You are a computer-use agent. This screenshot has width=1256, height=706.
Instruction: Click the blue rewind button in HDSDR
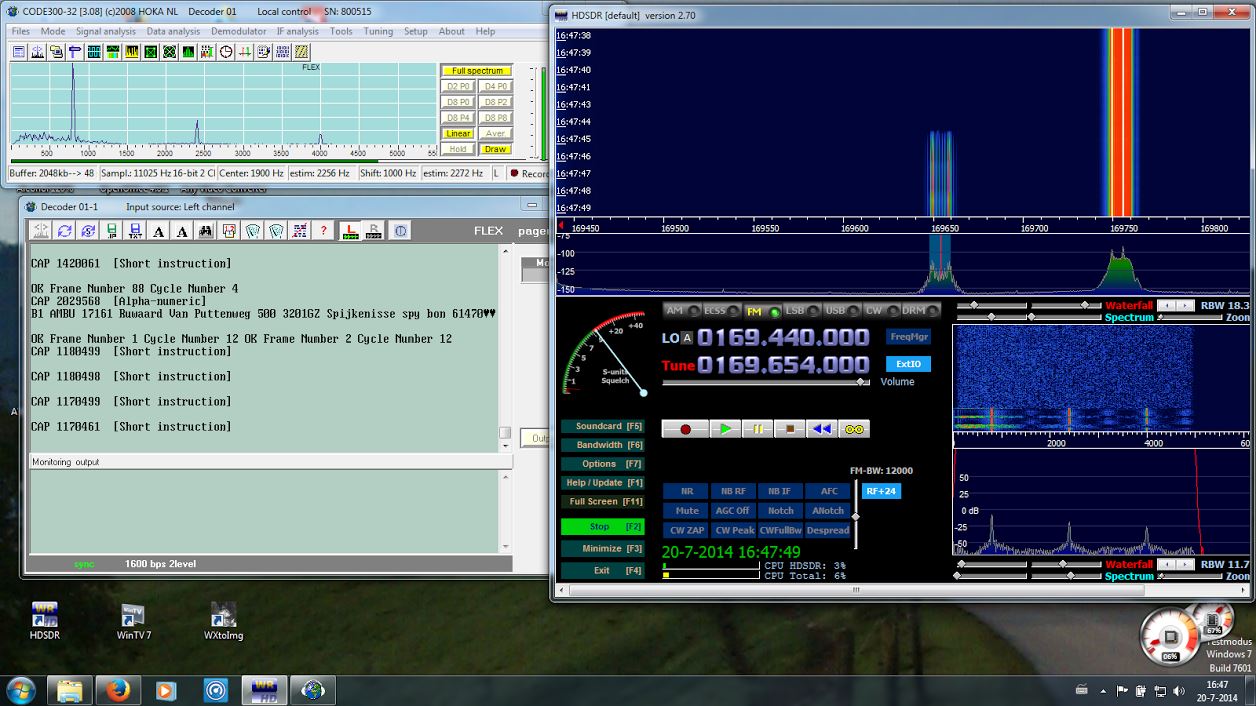click(x=821, y=429)
